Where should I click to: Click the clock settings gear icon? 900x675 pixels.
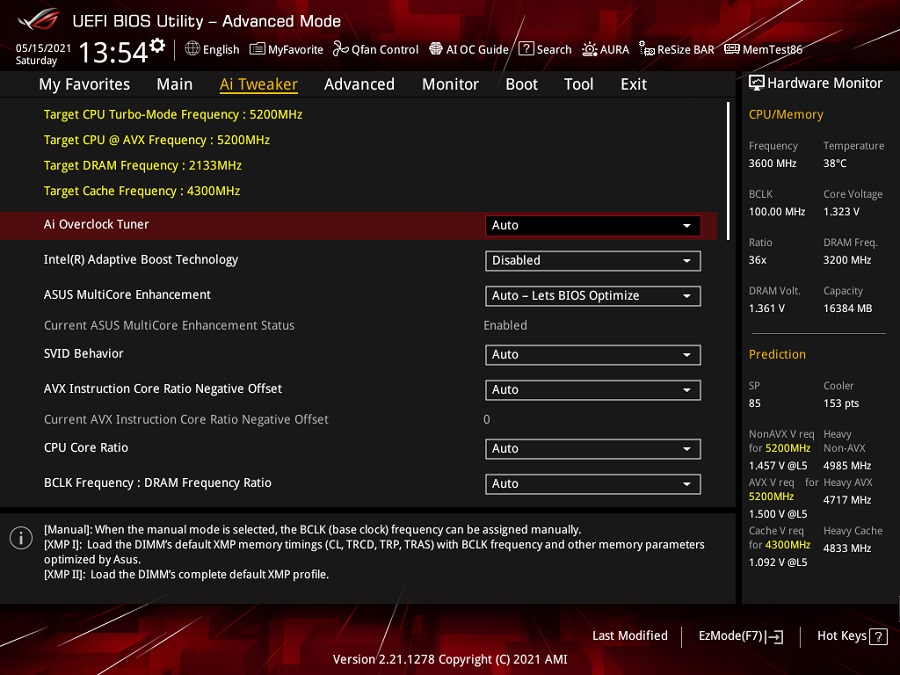coord(157,45)
